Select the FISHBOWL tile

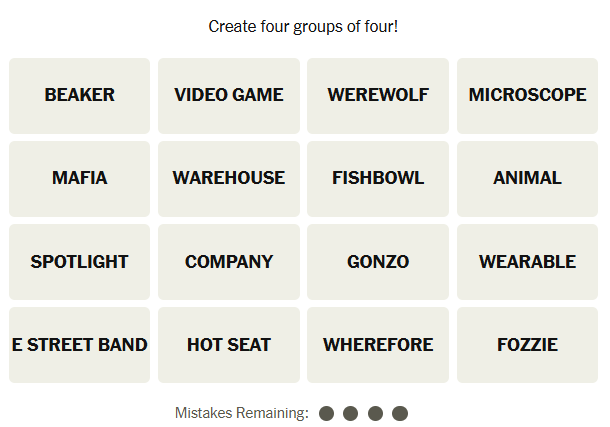pos(378,179)
